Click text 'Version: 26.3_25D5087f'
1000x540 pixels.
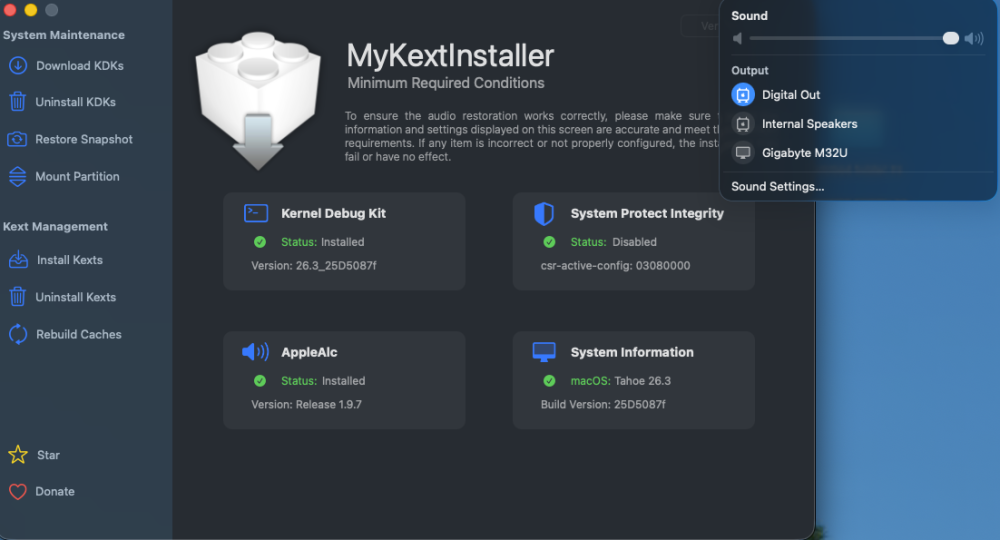314,265
